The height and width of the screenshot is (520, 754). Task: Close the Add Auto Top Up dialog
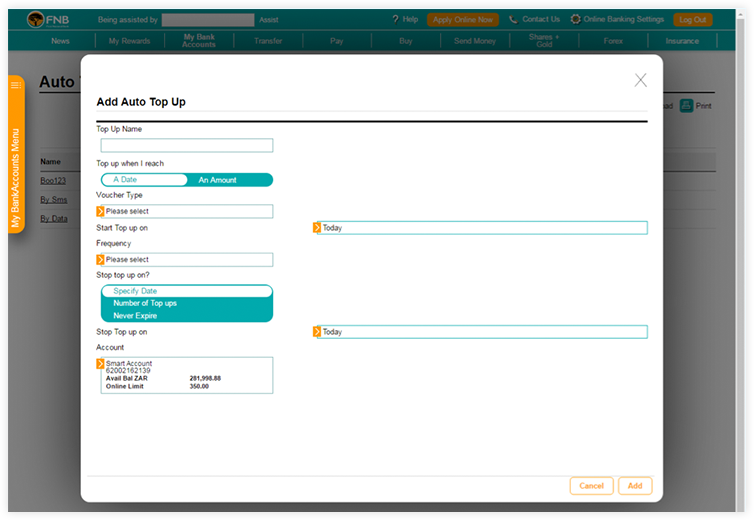pyautogui.click(x=641, y=80)
